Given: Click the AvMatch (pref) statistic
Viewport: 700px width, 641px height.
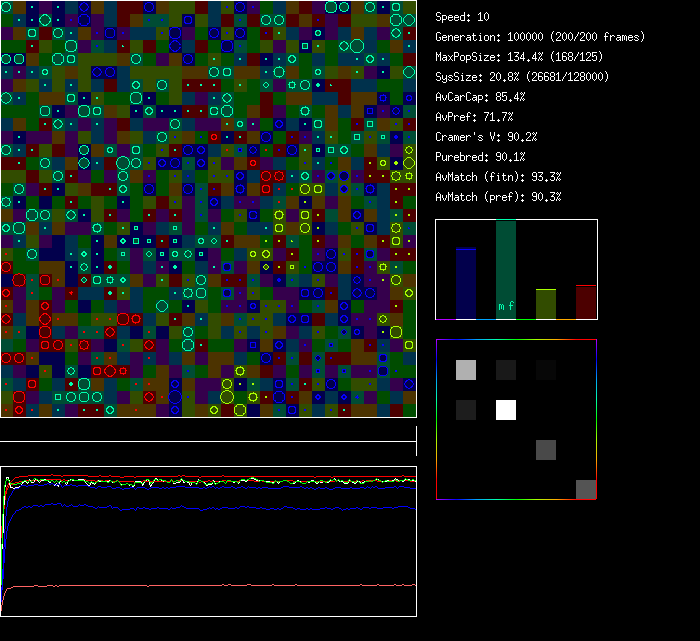Looking at the screenshot, I should point(498,197).
